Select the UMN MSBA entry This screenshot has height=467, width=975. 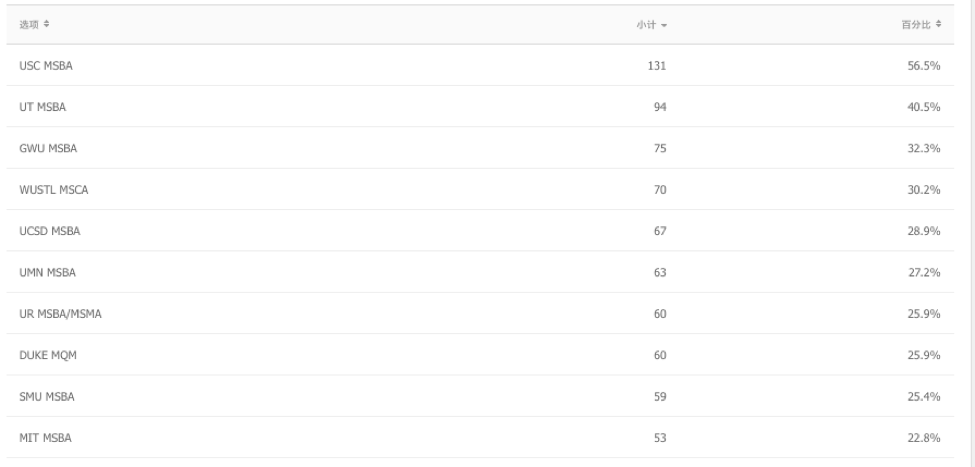click(480, 272)
